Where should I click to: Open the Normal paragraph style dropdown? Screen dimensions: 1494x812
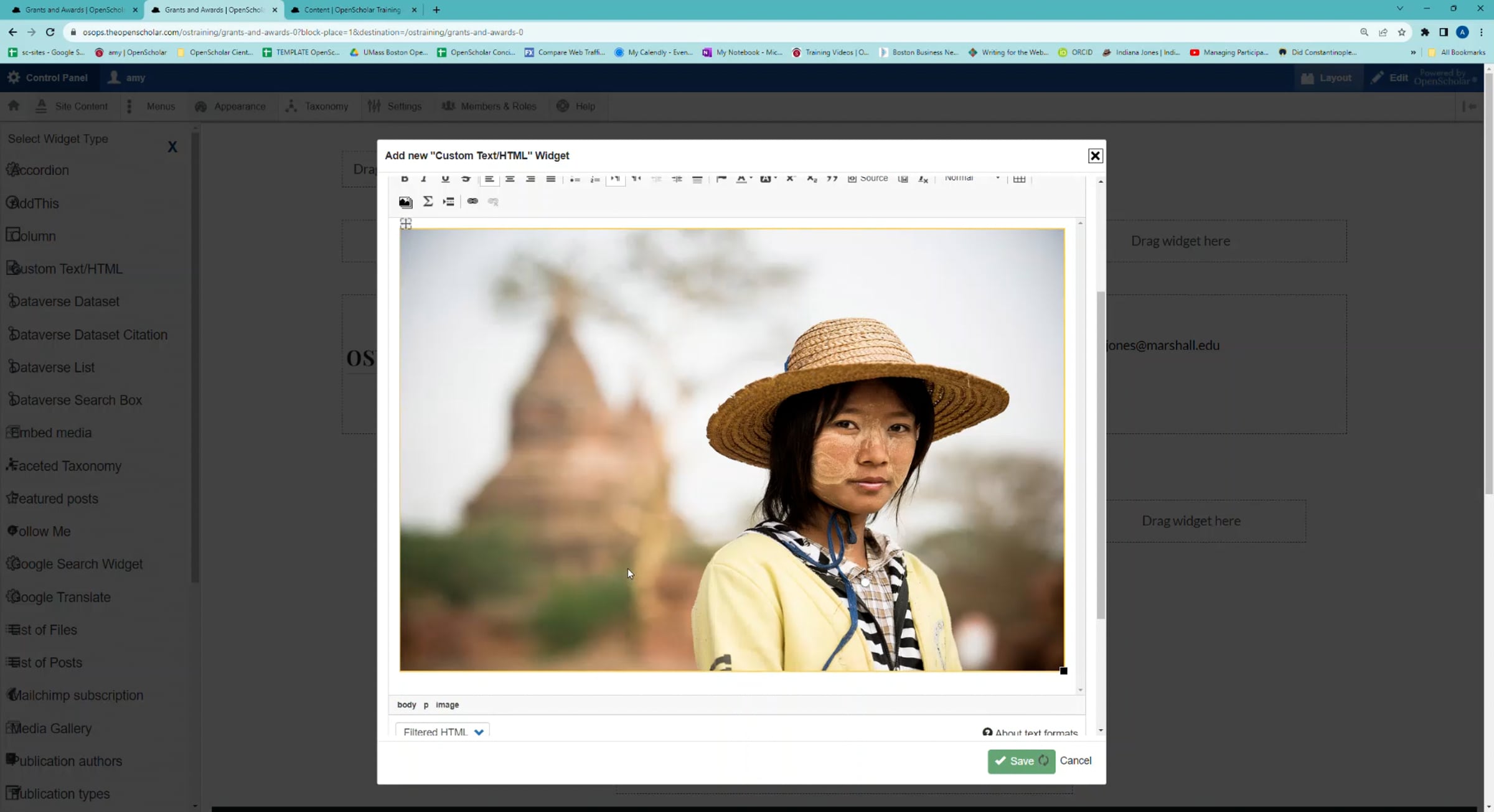[972, 179]
